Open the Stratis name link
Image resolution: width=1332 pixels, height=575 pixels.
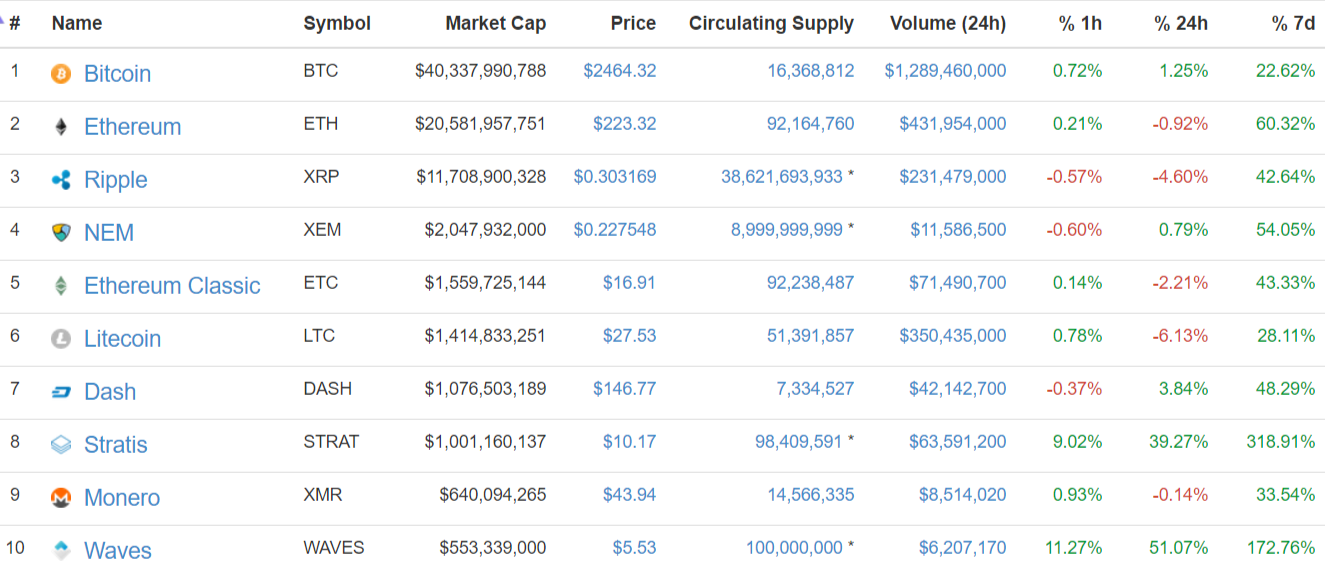pyautogui.click(x=115, y=445)
